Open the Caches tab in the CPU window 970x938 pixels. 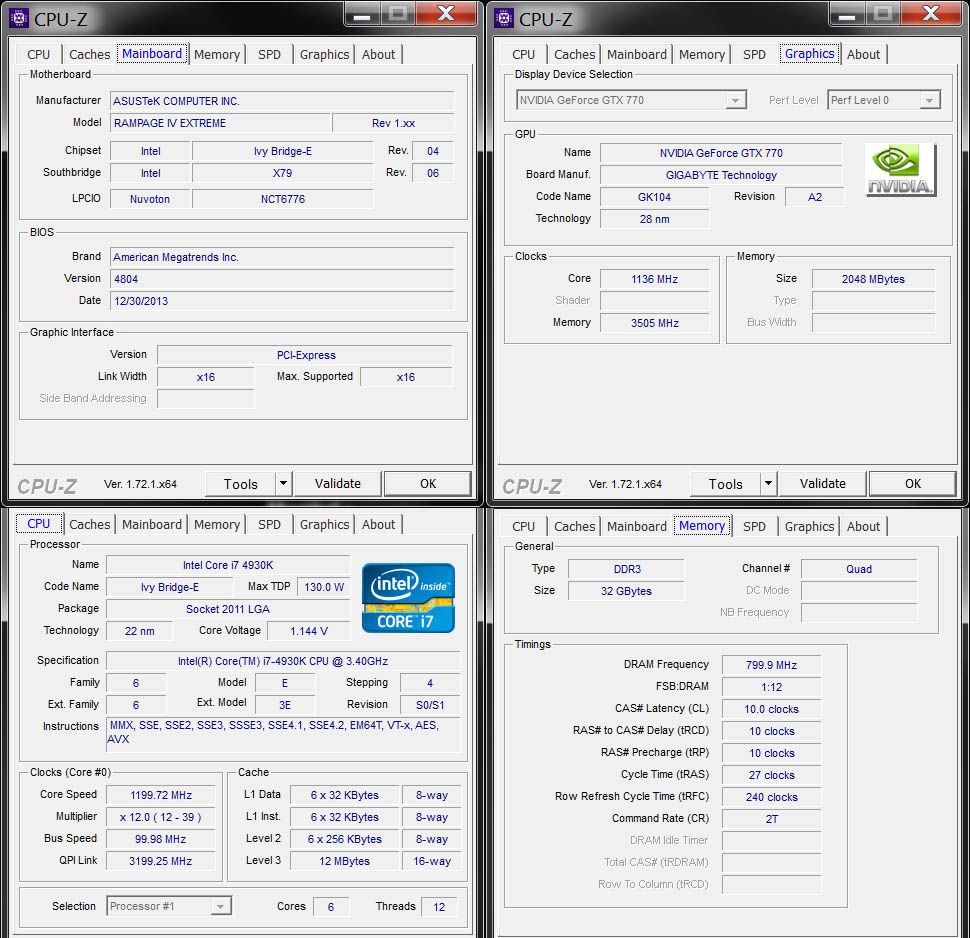pyautogui.click(x=90, y=525)
